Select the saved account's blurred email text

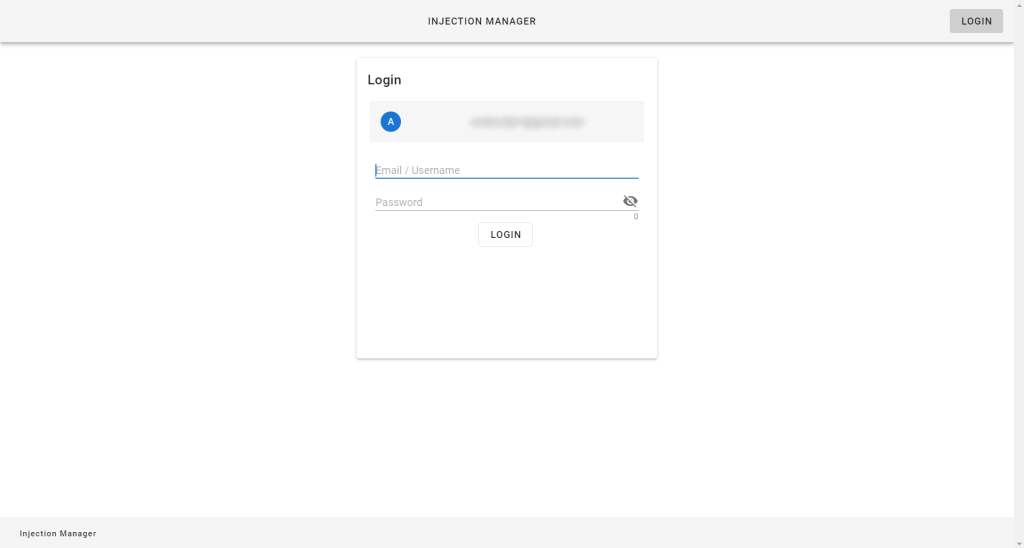(526, 122)
